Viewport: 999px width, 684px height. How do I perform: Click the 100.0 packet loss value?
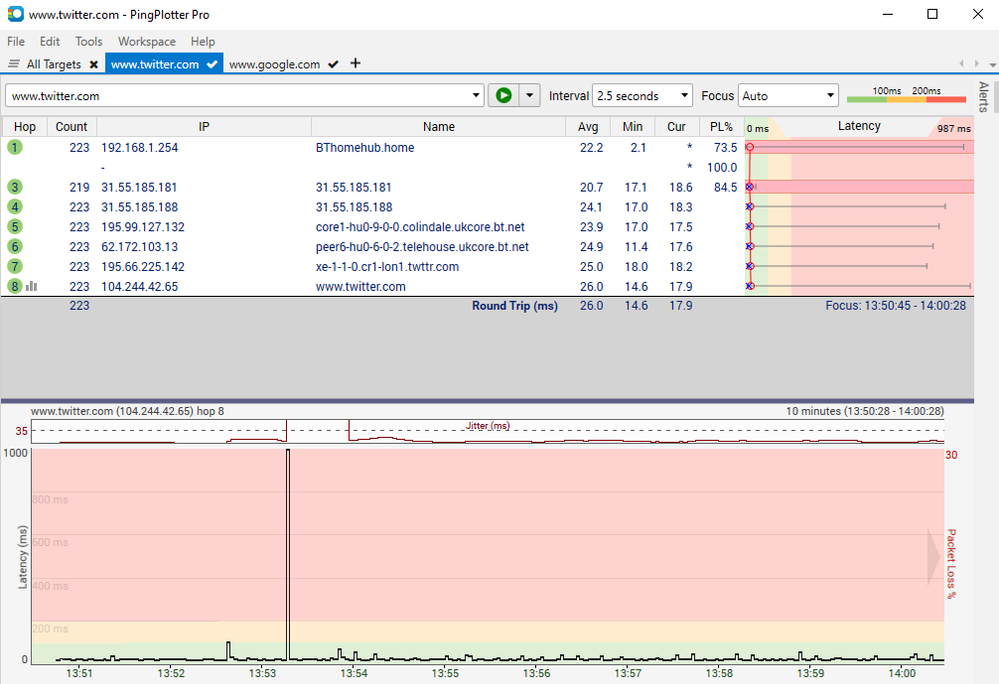click(x=722, y=167)
